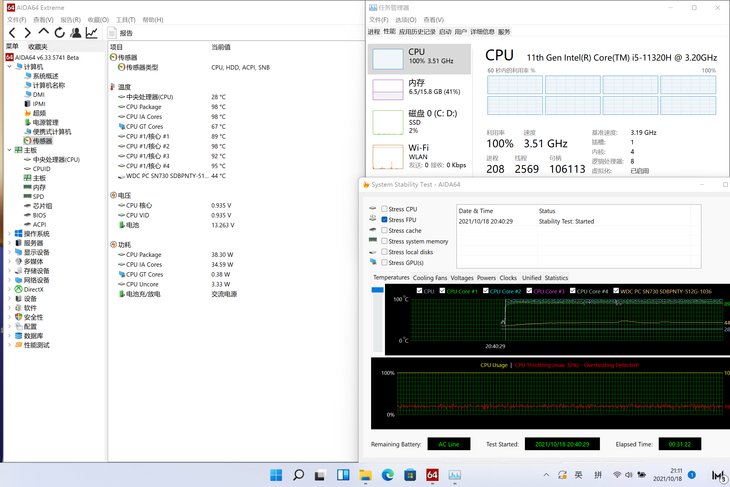This screenshot has height=487, width=730.
Task: Go back in the AIDA64 toolbar
Action: 13,33
